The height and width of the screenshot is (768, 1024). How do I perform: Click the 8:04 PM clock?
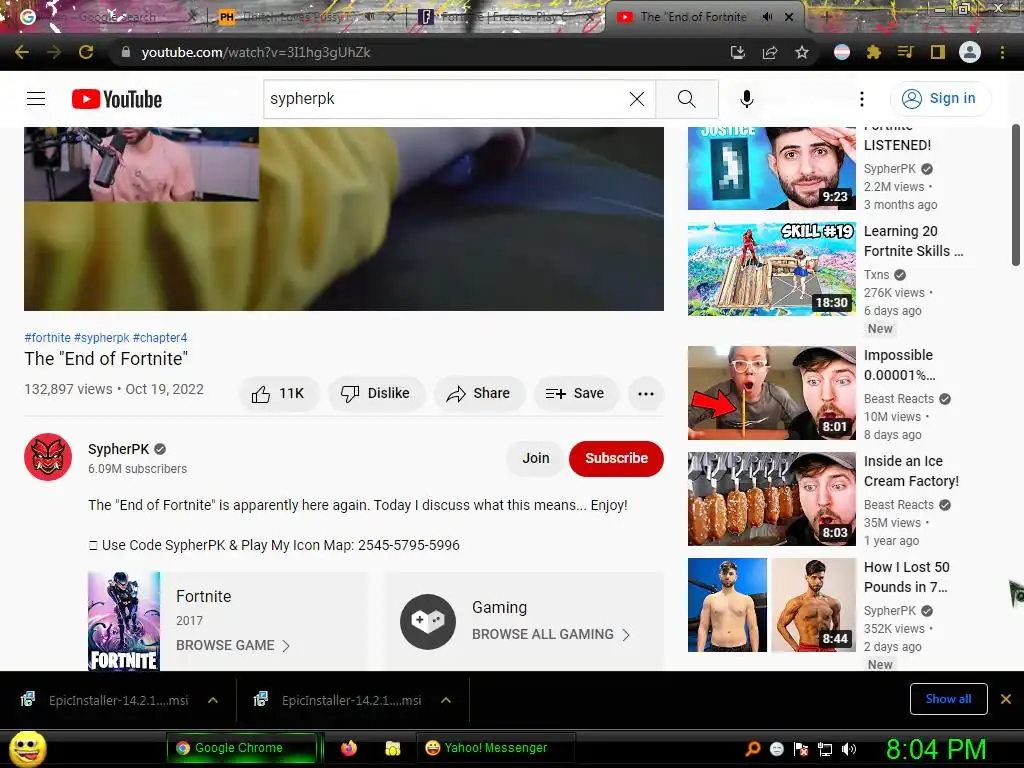[936, 749]
